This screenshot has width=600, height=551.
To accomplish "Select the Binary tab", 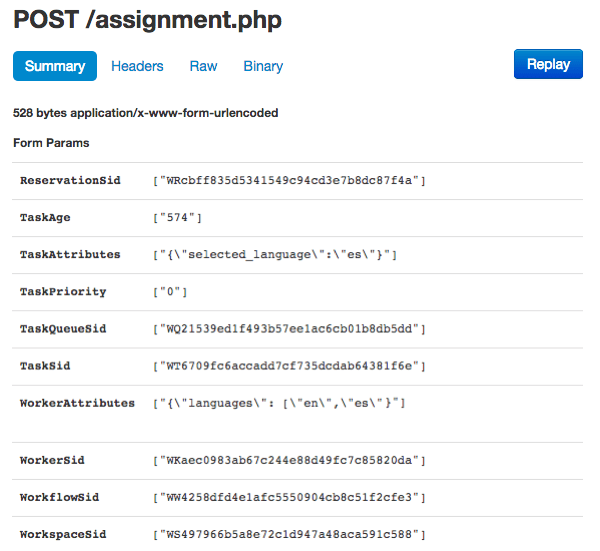I will click(263, 66).
